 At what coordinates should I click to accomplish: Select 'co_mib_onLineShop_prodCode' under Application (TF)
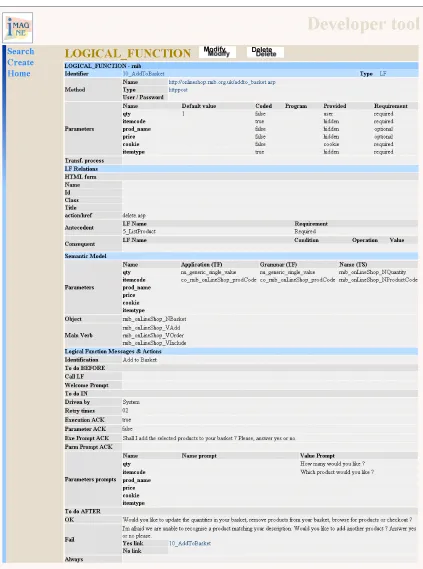click(218, 280)
